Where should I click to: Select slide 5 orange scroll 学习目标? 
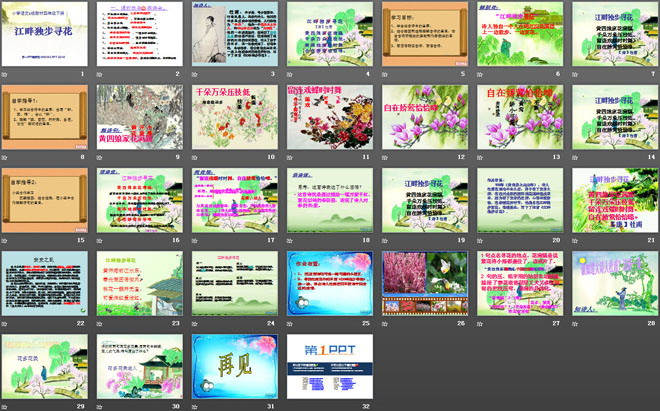425,34
